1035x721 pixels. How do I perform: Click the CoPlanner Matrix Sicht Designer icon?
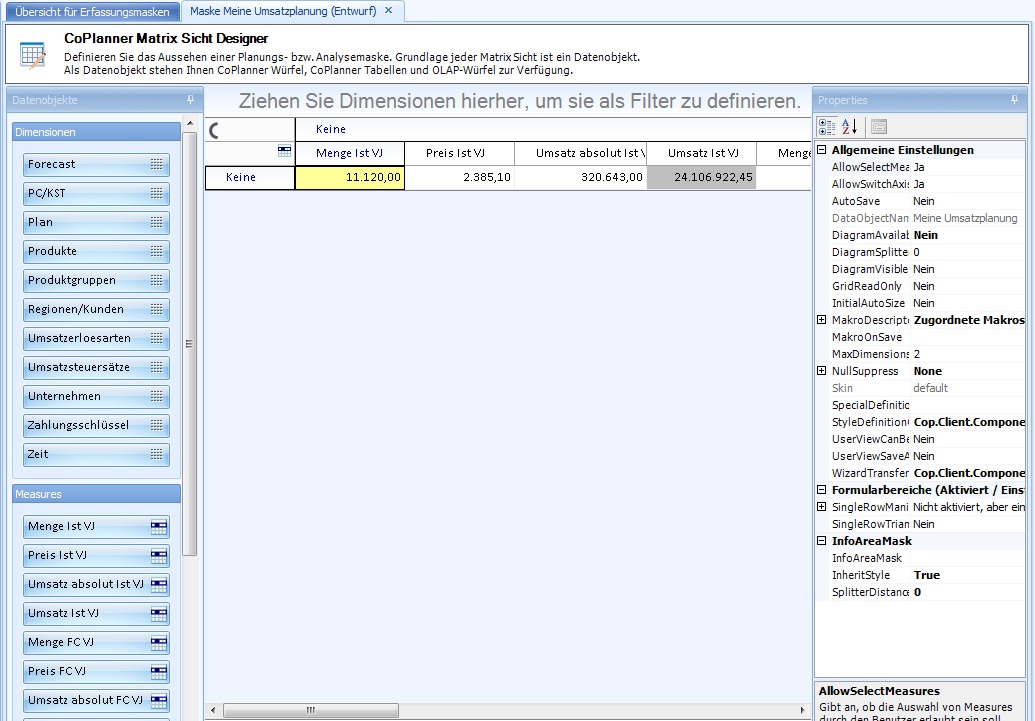[32, 55]
